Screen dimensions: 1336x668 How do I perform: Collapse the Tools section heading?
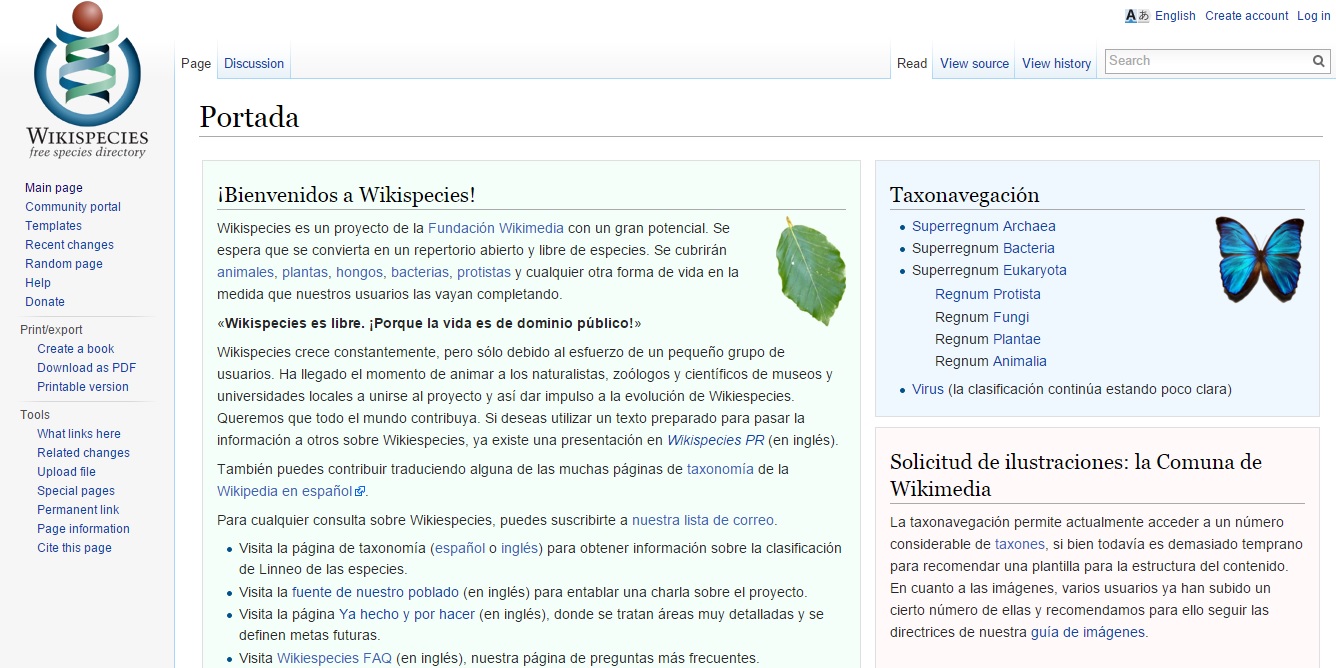(x=35, y=415)
